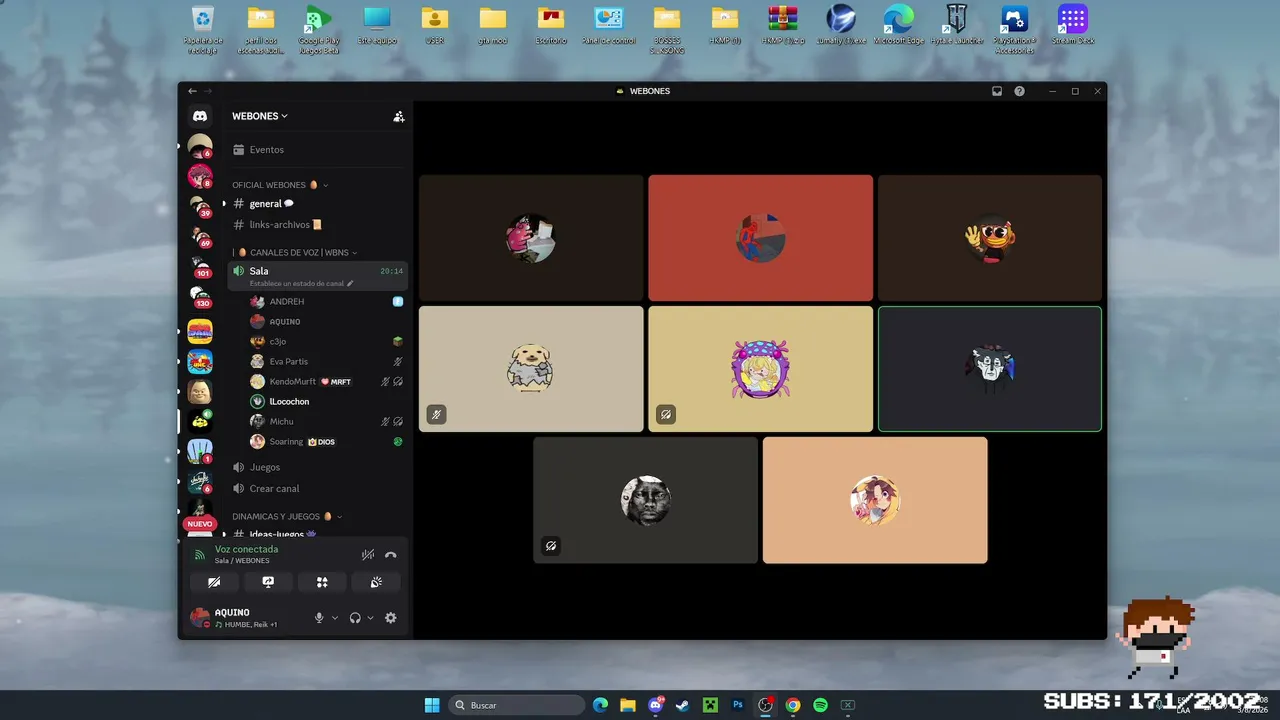Disconnect from the voice call
Screen dimensions: 1280x720
[x=391, y=555]
